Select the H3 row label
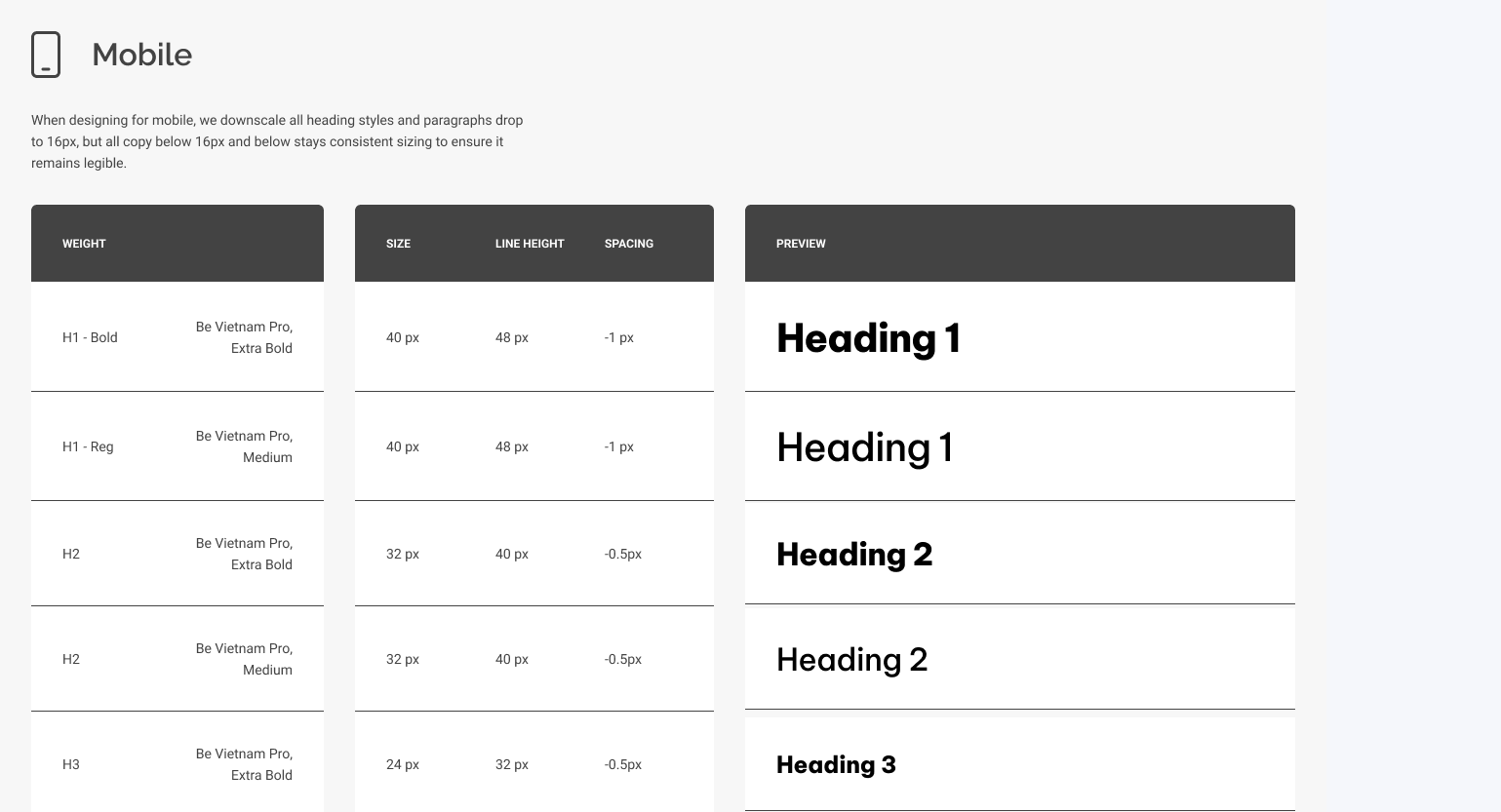Screen dimensions: 1501x812 (x=71, y=764)
